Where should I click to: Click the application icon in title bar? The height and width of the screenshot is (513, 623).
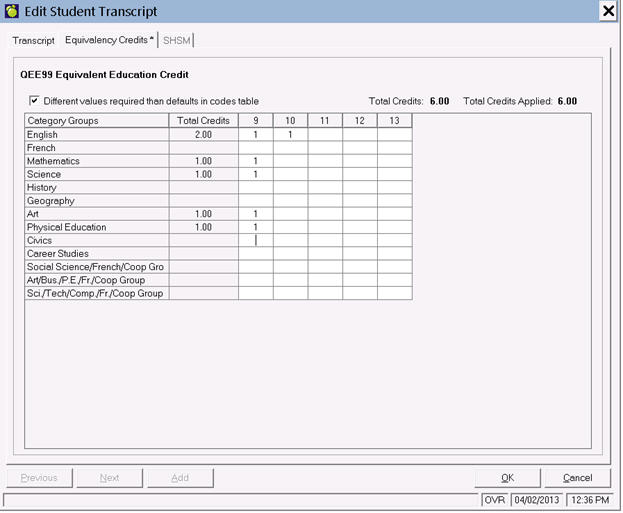click(x=12, y=11)
